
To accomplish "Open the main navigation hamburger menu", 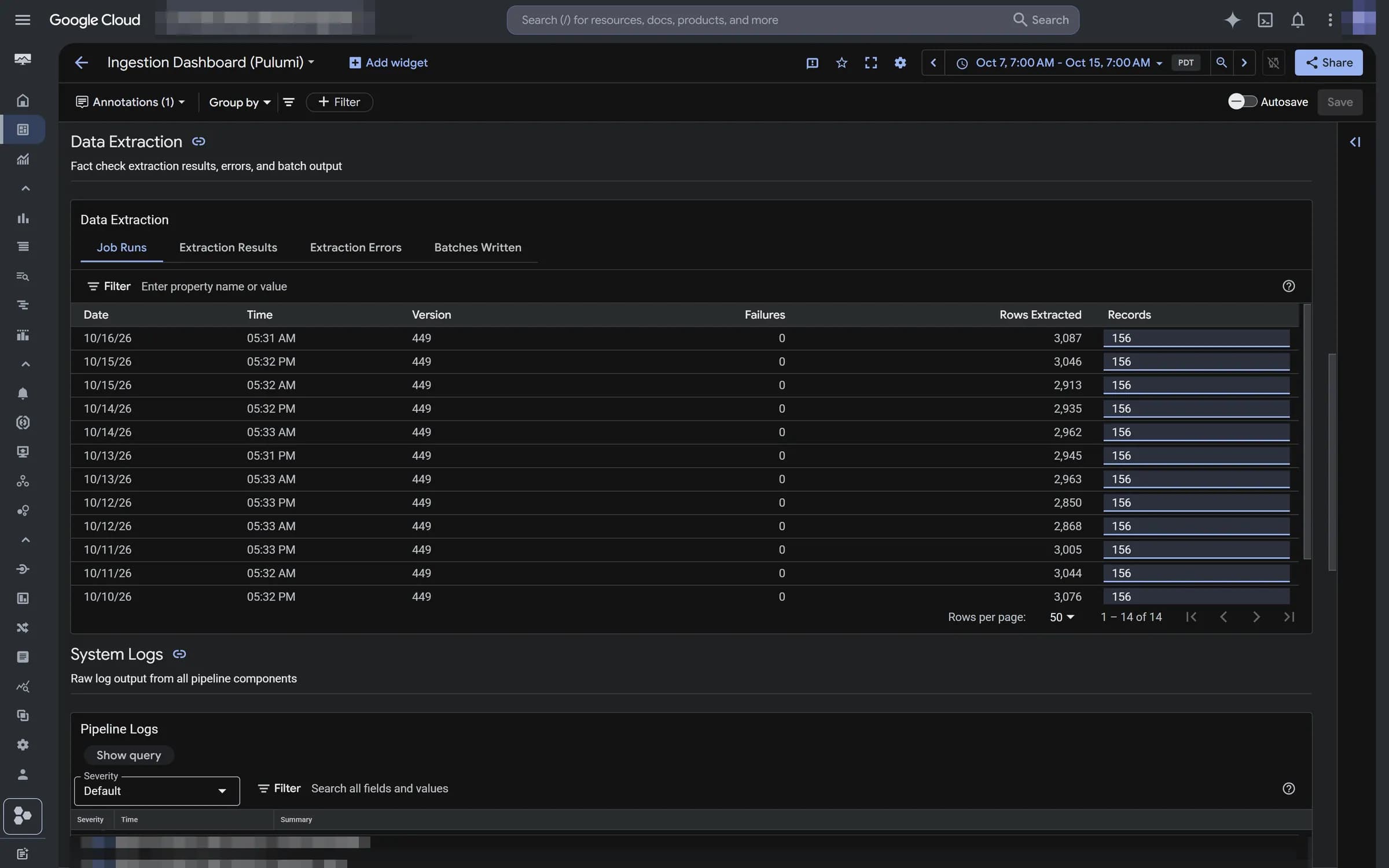I will click(23, 20).
